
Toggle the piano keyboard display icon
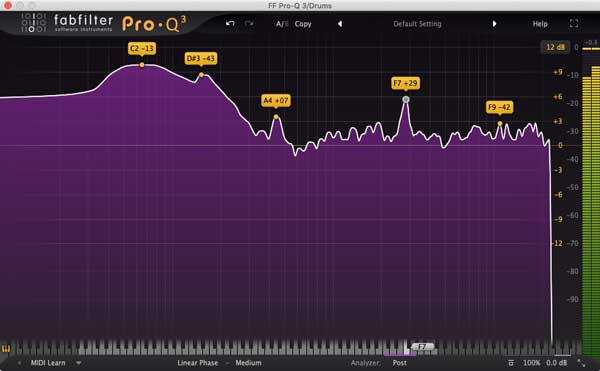tap(6, 348)
